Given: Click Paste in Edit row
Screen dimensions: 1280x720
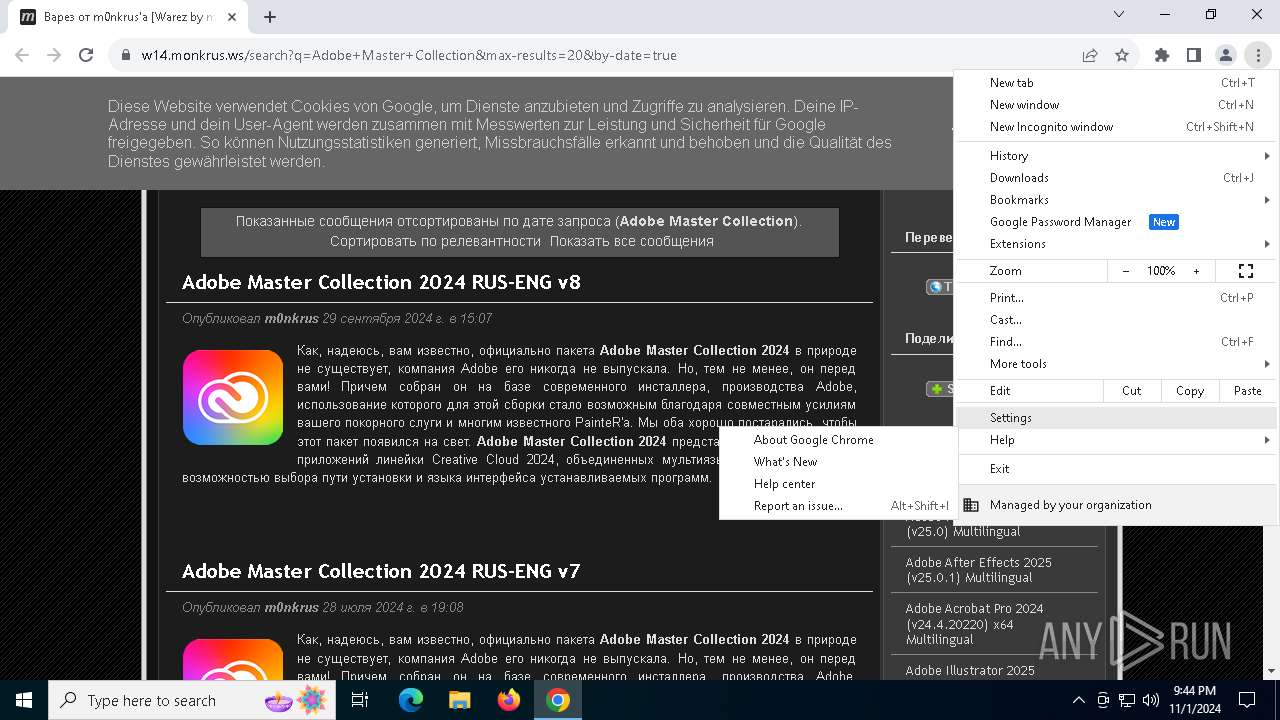Looking at the screenshot, I should [1247, 391].
